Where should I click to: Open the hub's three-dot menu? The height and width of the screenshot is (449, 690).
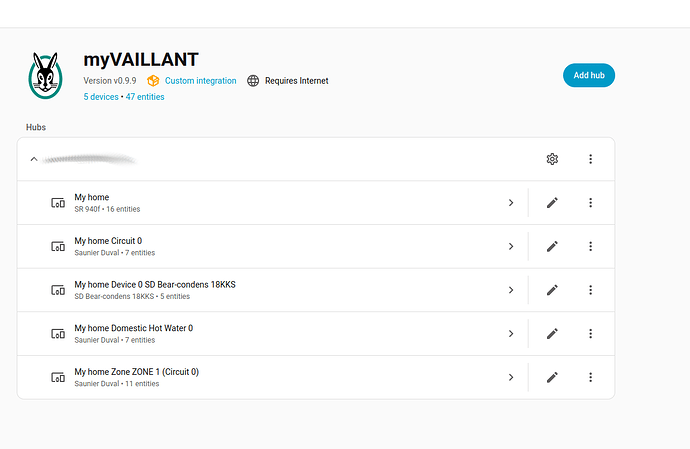(x=591, y=159)
